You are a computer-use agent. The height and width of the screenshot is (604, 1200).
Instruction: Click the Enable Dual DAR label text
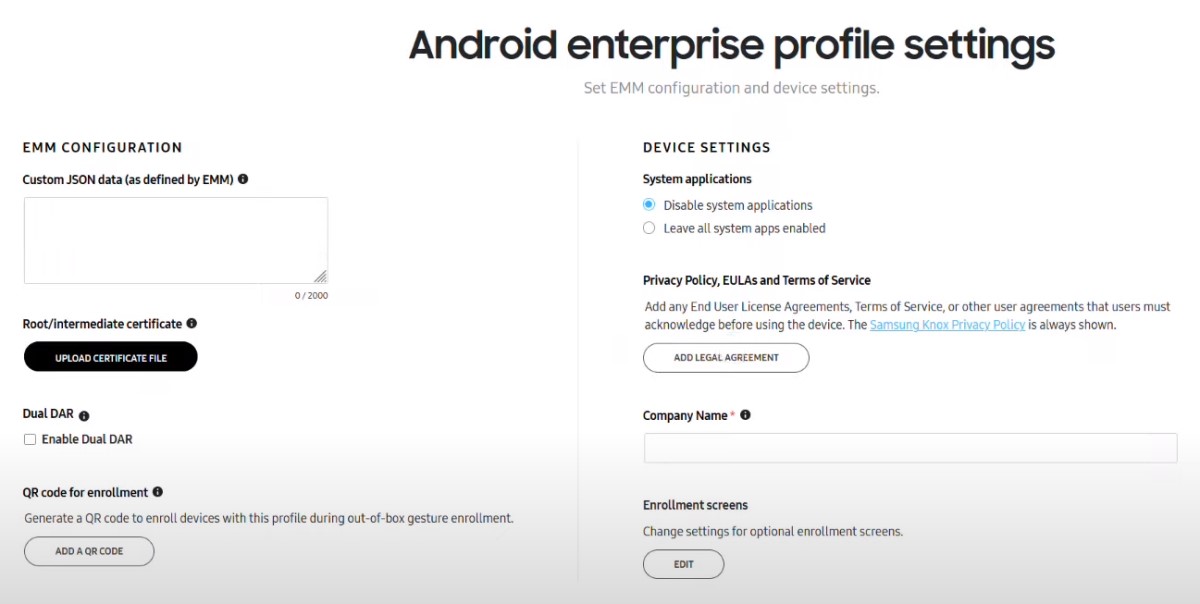click(x=87, y=439)
